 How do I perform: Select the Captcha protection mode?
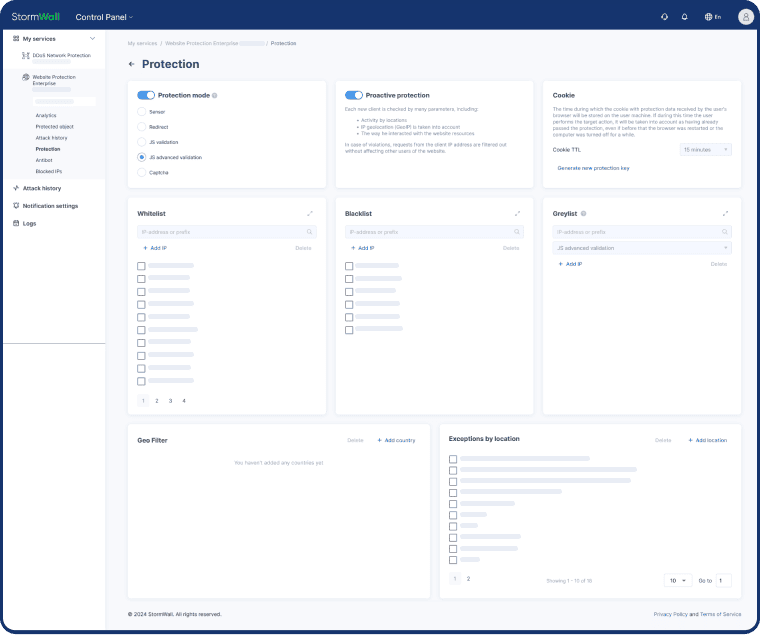[x=142, y=172]
